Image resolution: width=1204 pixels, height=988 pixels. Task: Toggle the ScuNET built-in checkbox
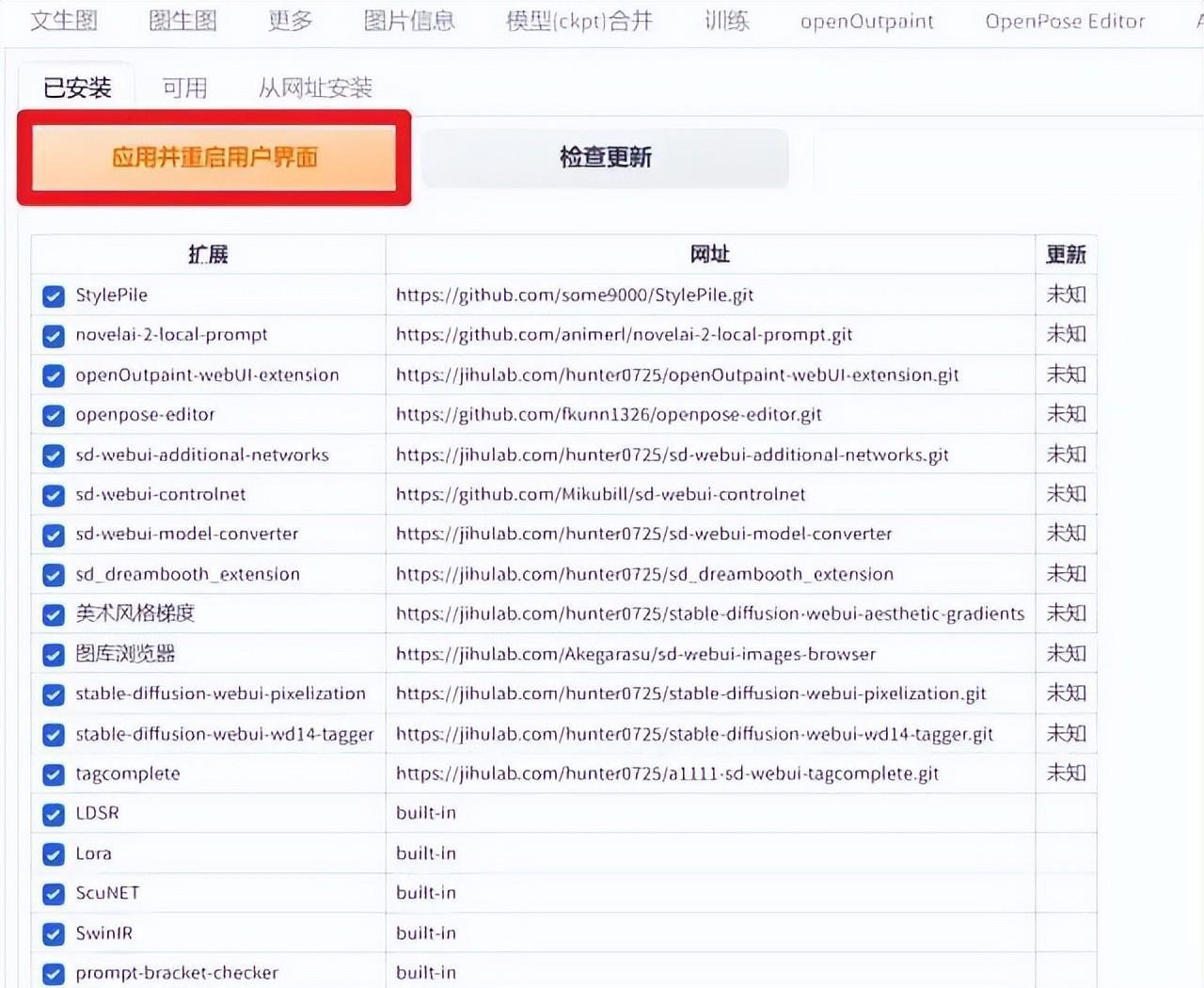click(54, 895)
